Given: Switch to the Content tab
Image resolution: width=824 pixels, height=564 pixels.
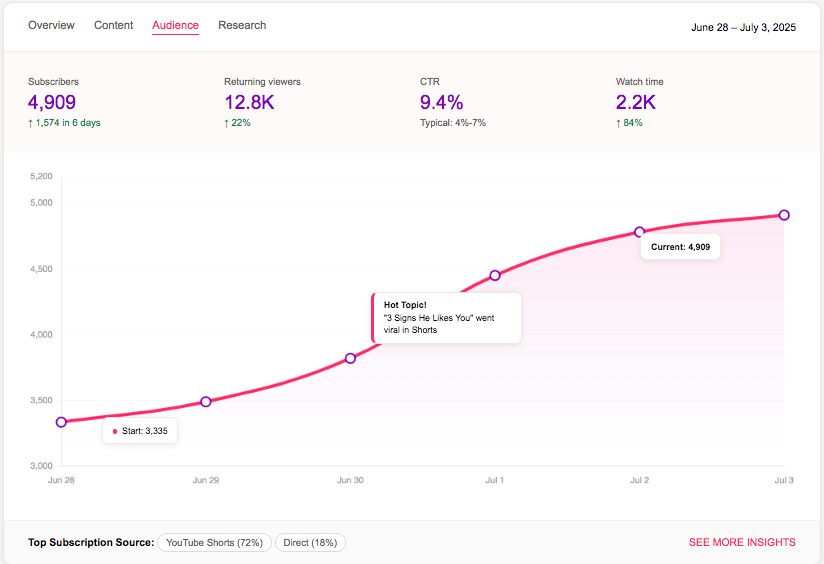Looking at the screenshot, I should click(113, 25).
